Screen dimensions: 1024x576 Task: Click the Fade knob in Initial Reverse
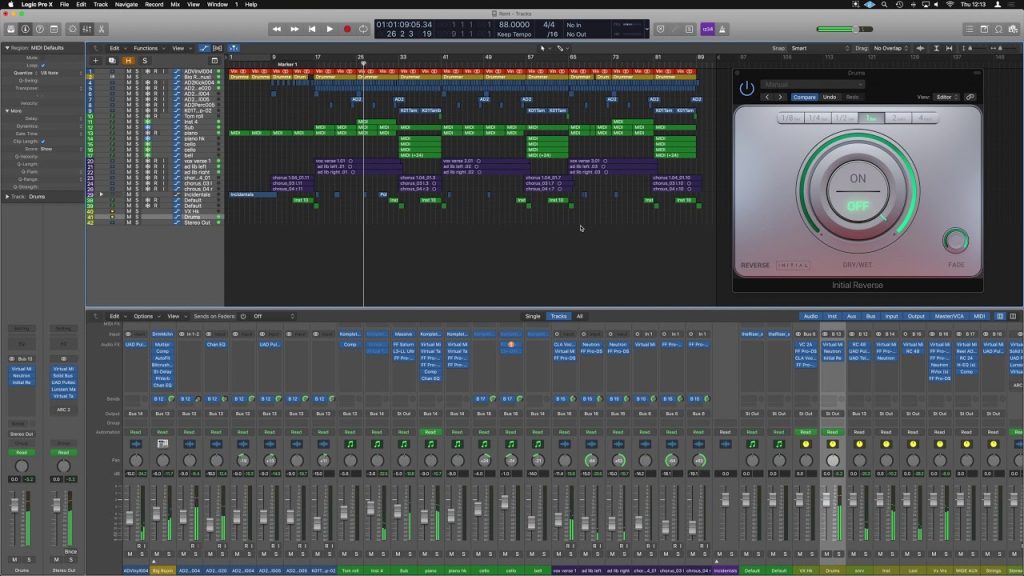[957, 240]
